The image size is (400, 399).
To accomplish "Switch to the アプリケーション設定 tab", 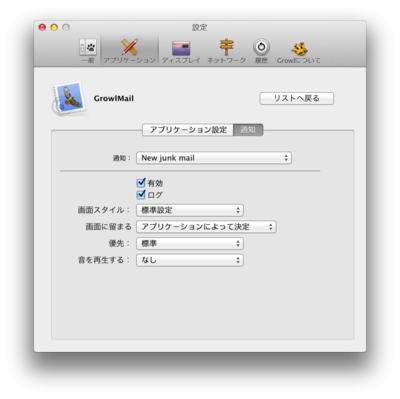I will 188,130.
